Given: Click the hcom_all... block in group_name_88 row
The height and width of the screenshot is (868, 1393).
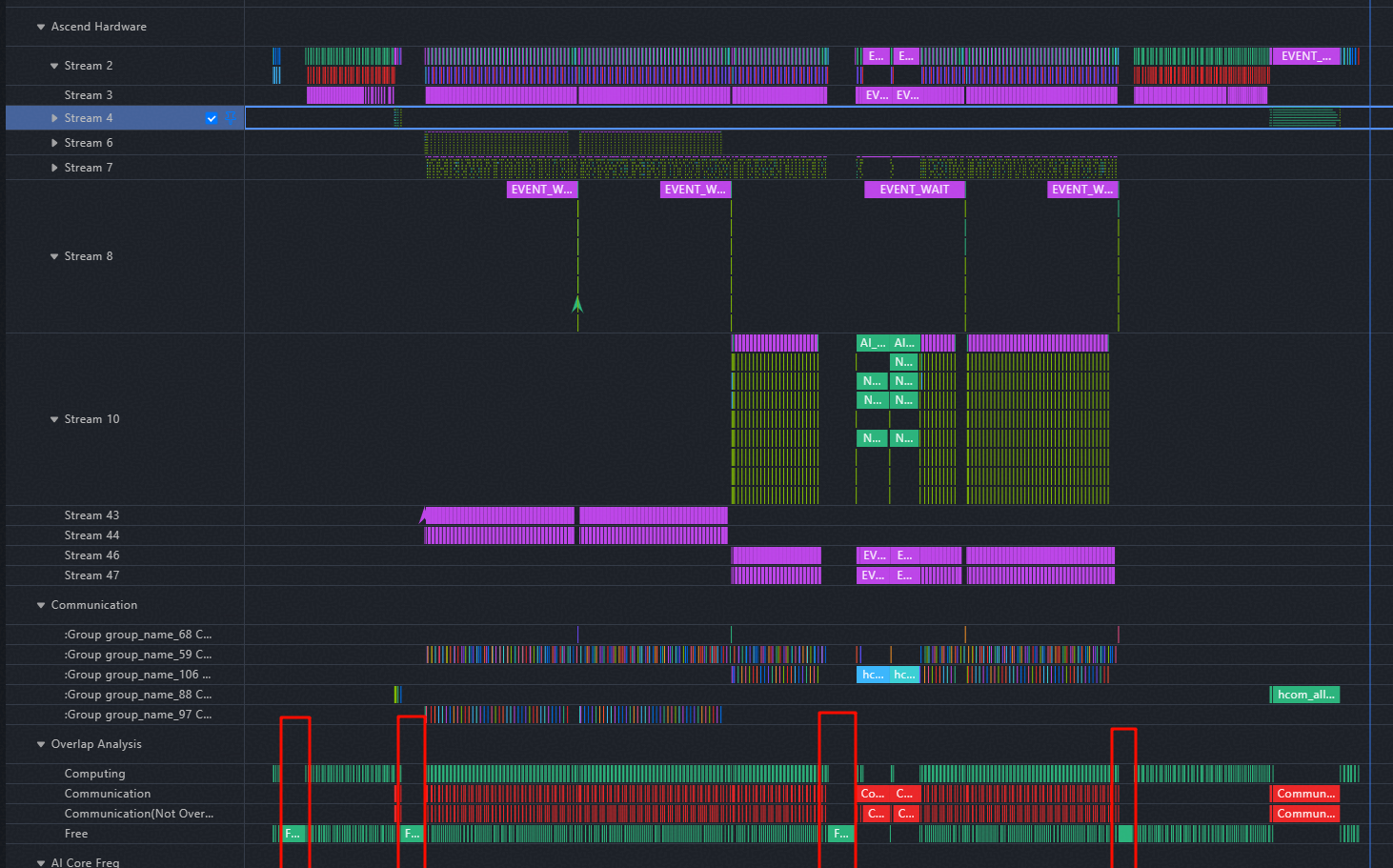Looking at the screenshot, I should click(x=1305, y=695).
